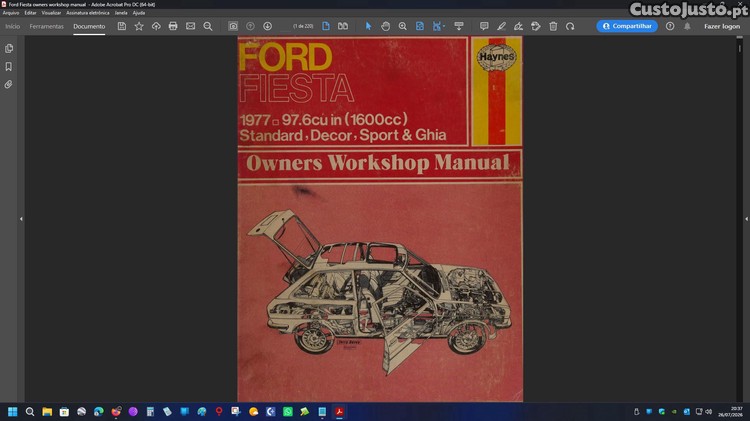Add a comment with the speech bubble icon
Screen dimensions: 750x421
[484, 26]
